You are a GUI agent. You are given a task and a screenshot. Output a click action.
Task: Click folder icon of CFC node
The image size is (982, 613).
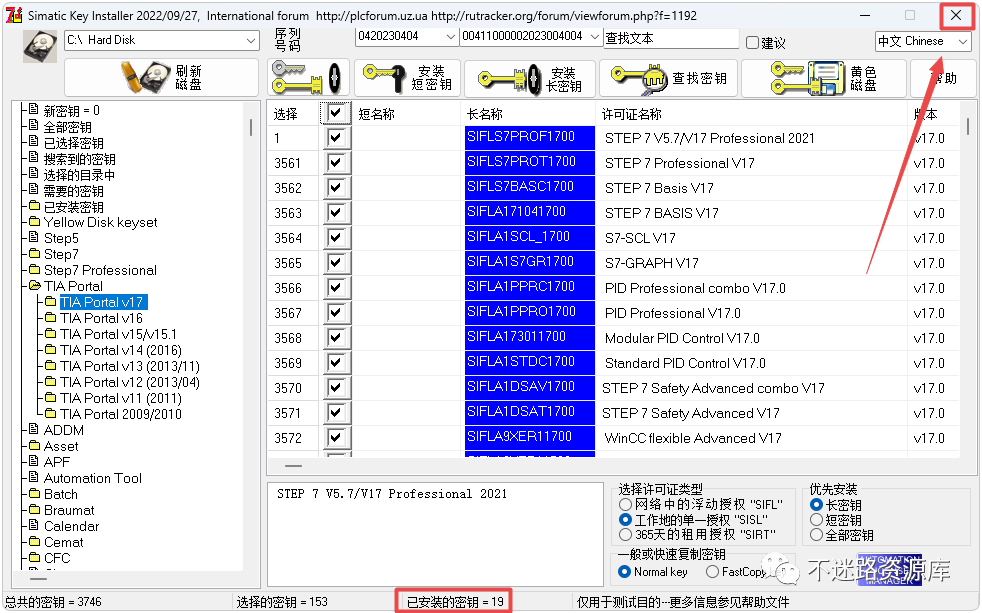(34, 557)
